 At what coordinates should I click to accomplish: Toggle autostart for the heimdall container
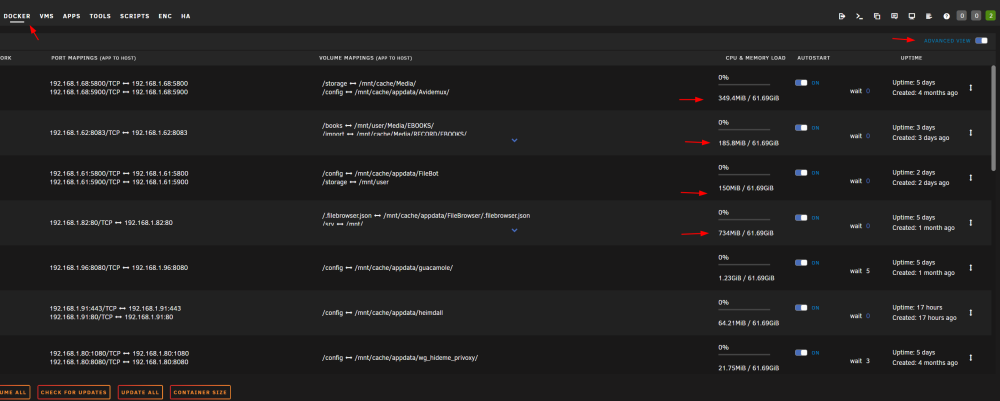(801, 307)
